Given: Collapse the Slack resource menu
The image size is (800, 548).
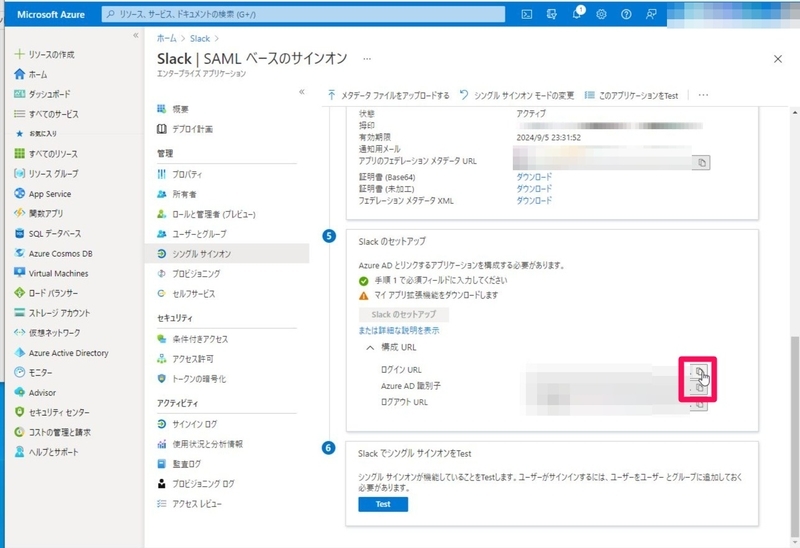Looking at the screenshot, I should click(x=302, y=92).
